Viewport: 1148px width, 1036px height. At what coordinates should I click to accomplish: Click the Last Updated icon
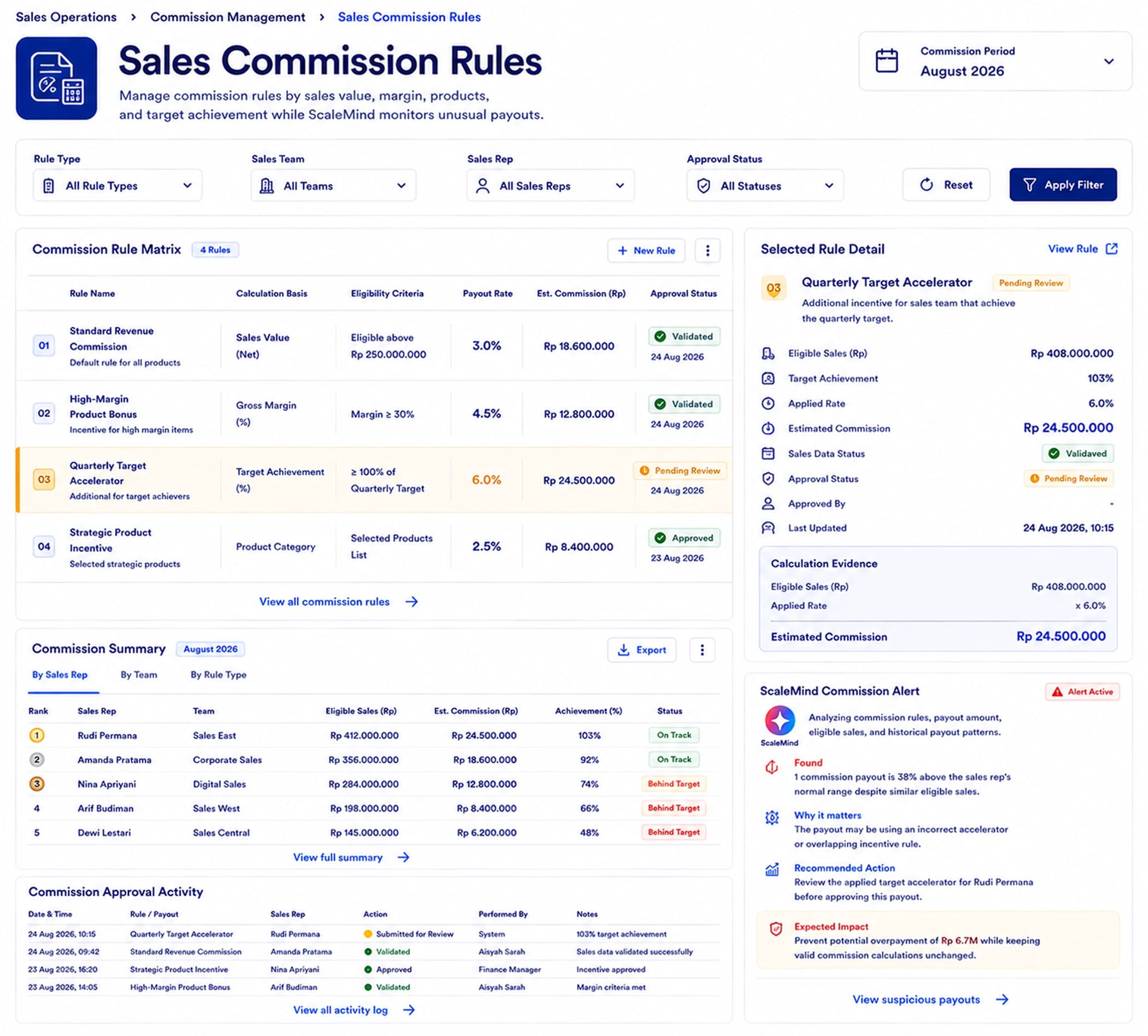768,528
